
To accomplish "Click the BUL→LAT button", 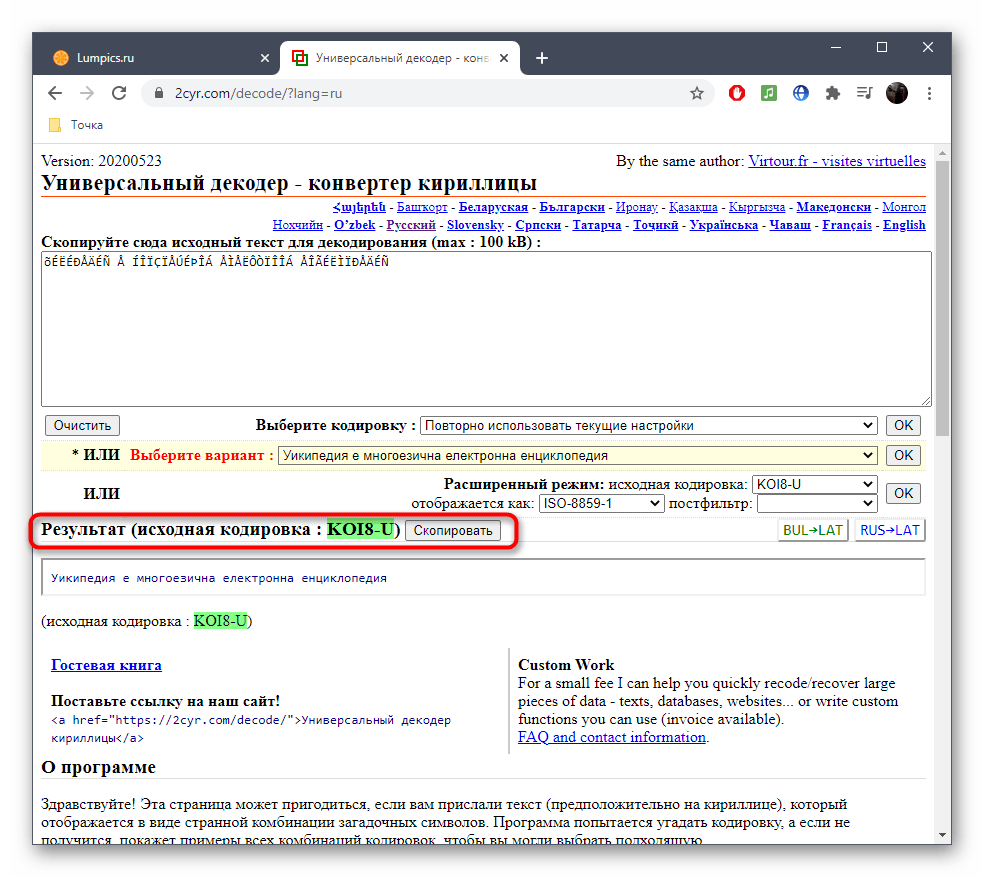I will click(x=813, y=530).
